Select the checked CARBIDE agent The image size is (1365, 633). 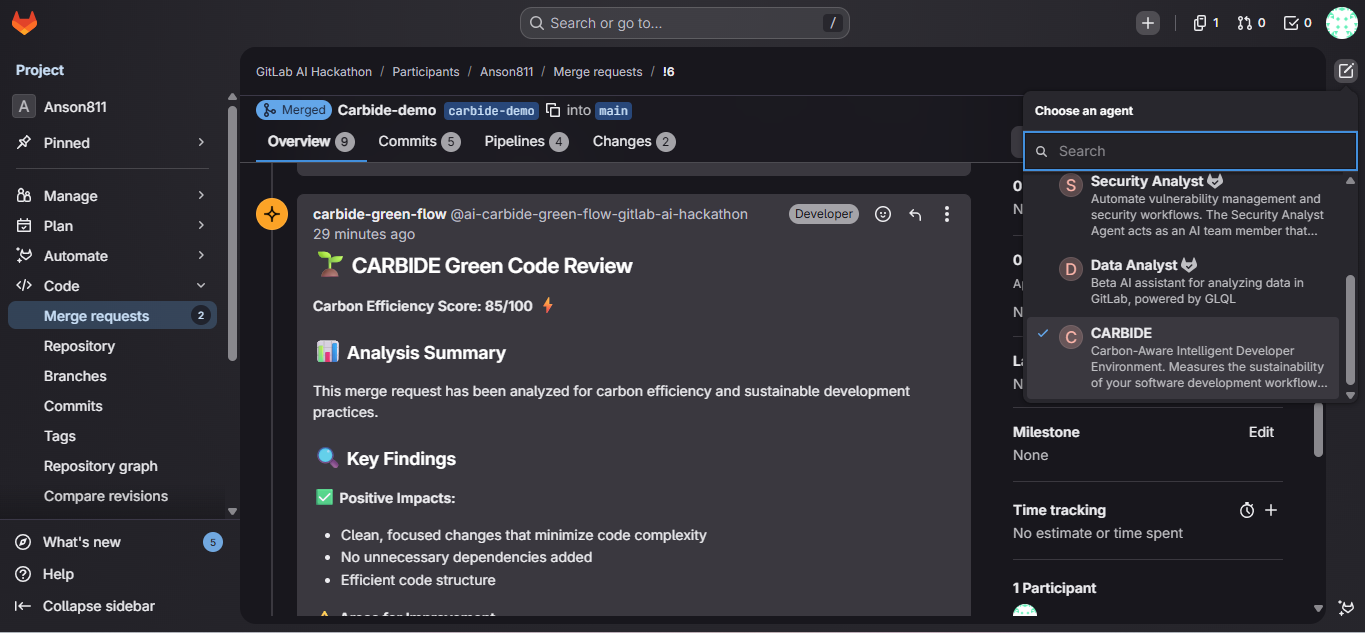(x=1183, y=358)
